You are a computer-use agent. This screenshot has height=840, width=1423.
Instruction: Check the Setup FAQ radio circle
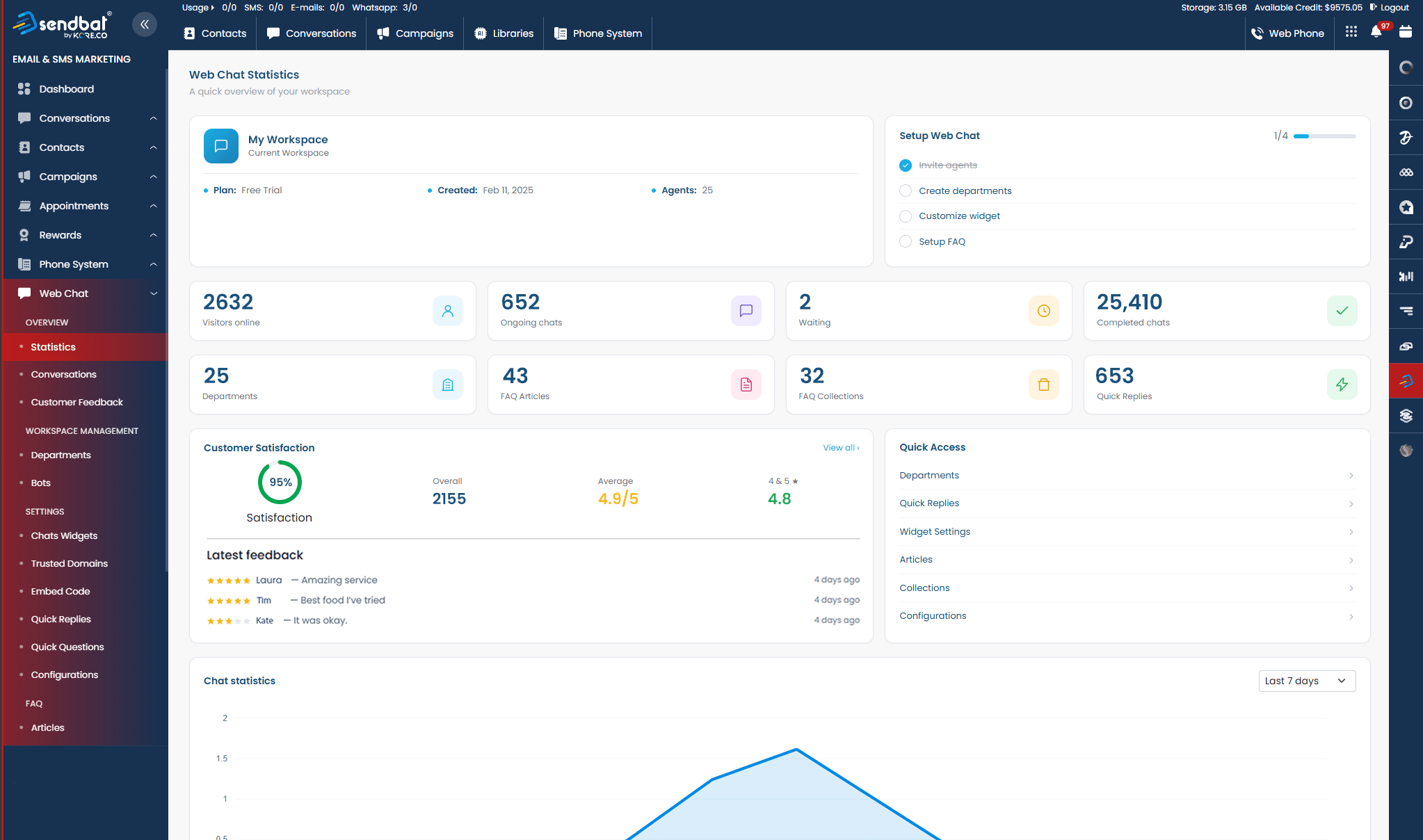[906, 241]
